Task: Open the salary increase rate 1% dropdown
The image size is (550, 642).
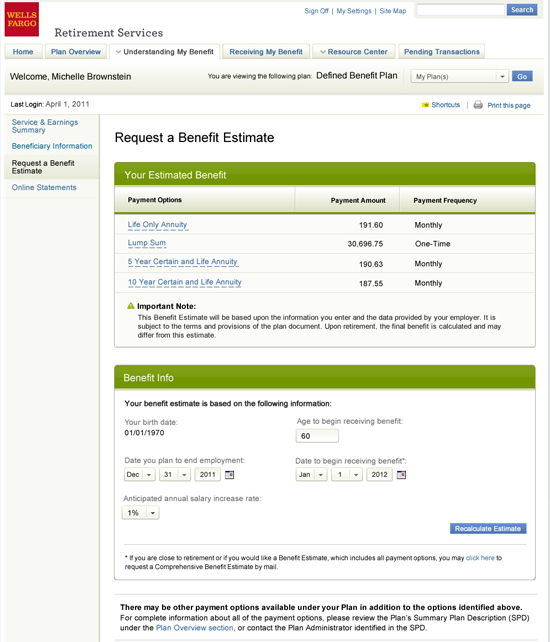Action: click(140, 513)
